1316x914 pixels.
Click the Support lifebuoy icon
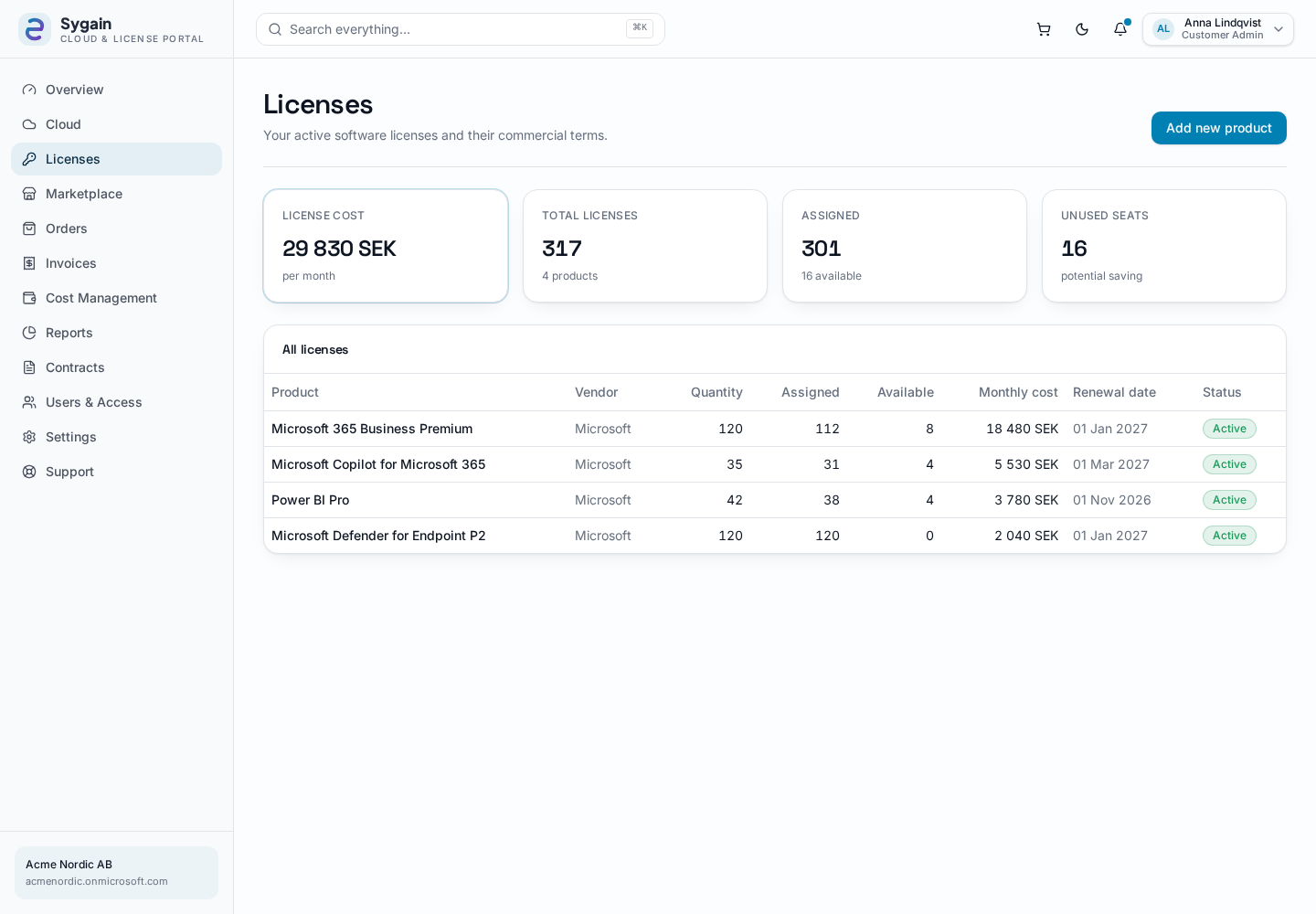click(29, 472)
